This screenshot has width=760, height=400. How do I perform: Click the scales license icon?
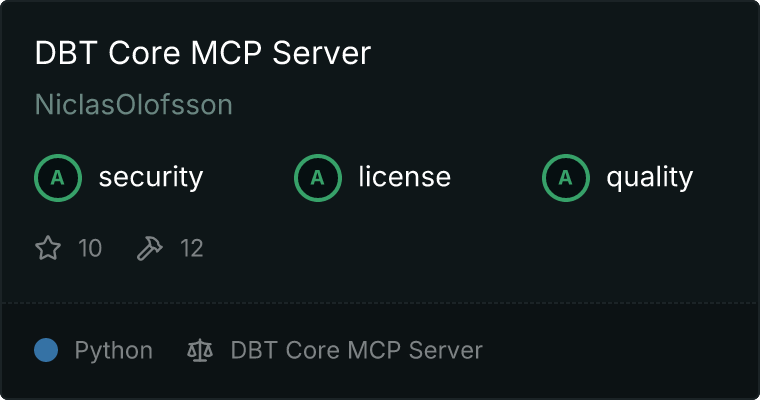pyautogui.click(x=200, y=350)
